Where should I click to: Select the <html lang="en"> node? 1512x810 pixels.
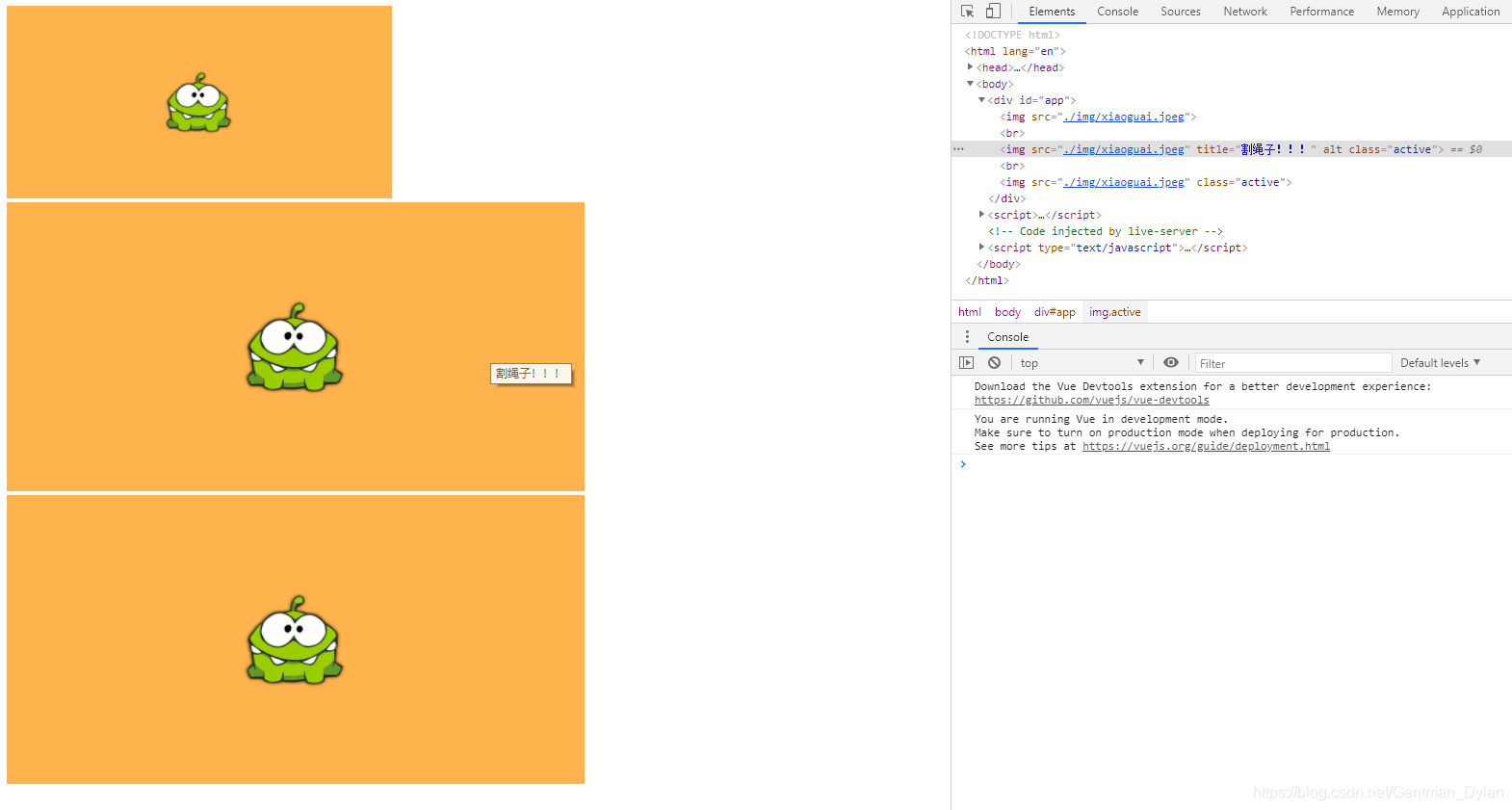1015,51
